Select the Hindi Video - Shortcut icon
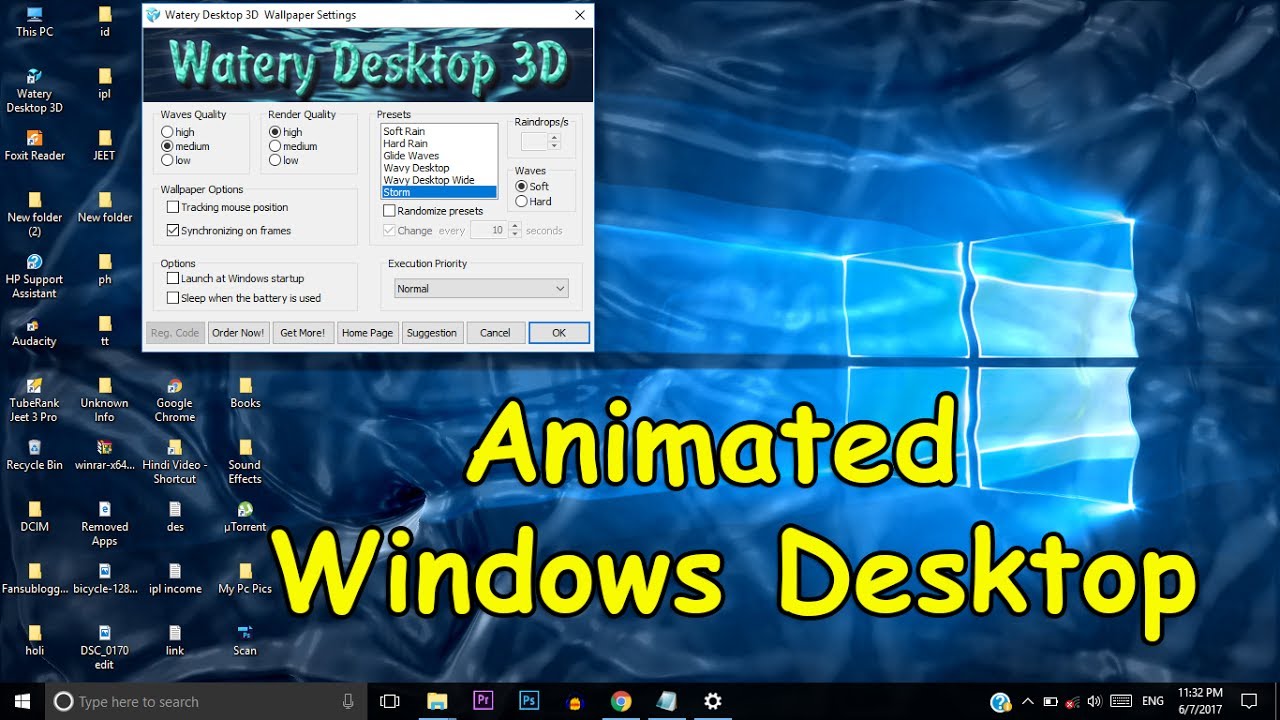 (x=175, y=462)
